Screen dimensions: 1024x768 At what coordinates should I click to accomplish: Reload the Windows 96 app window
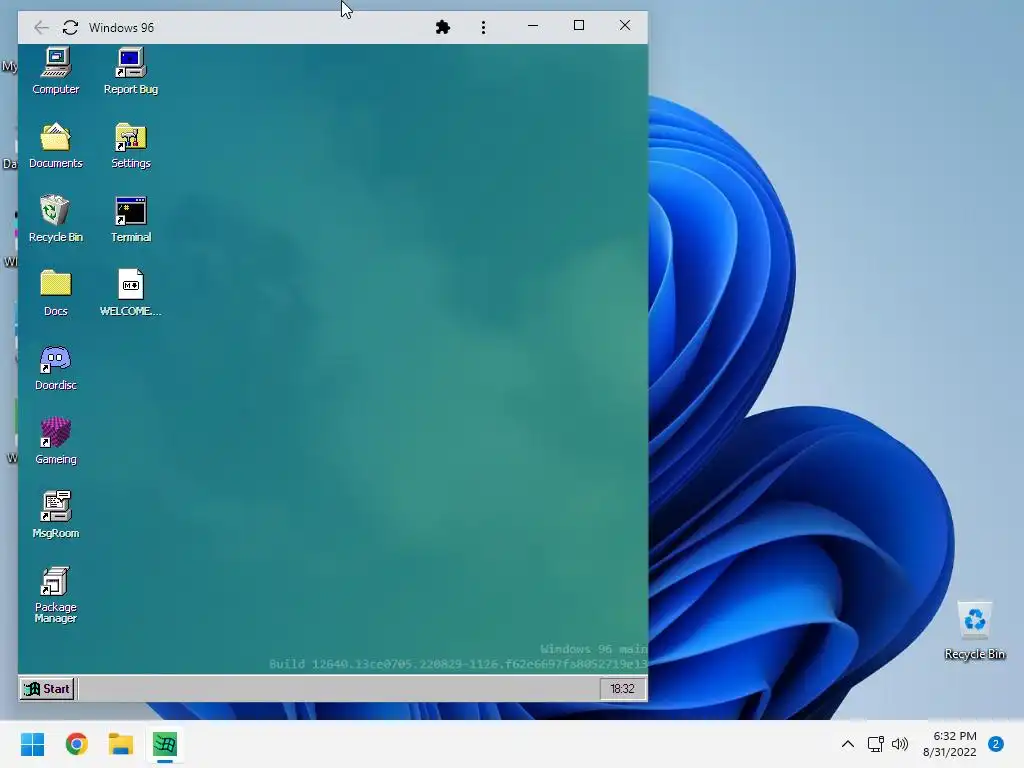click(x=71, y=27)
